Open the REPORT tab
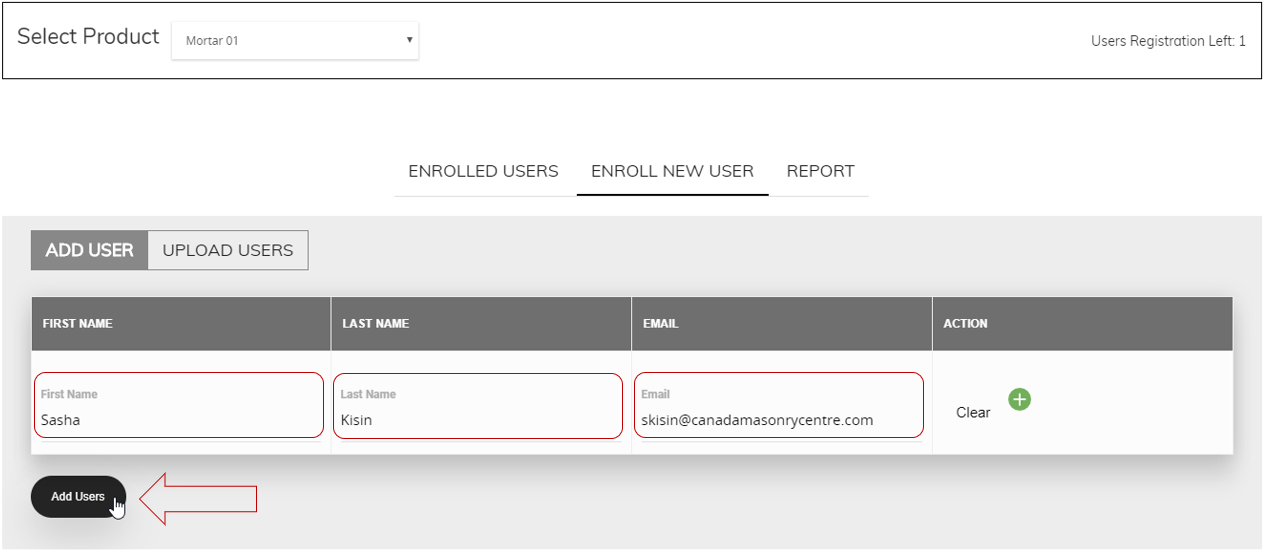 [x=820, y=171]
